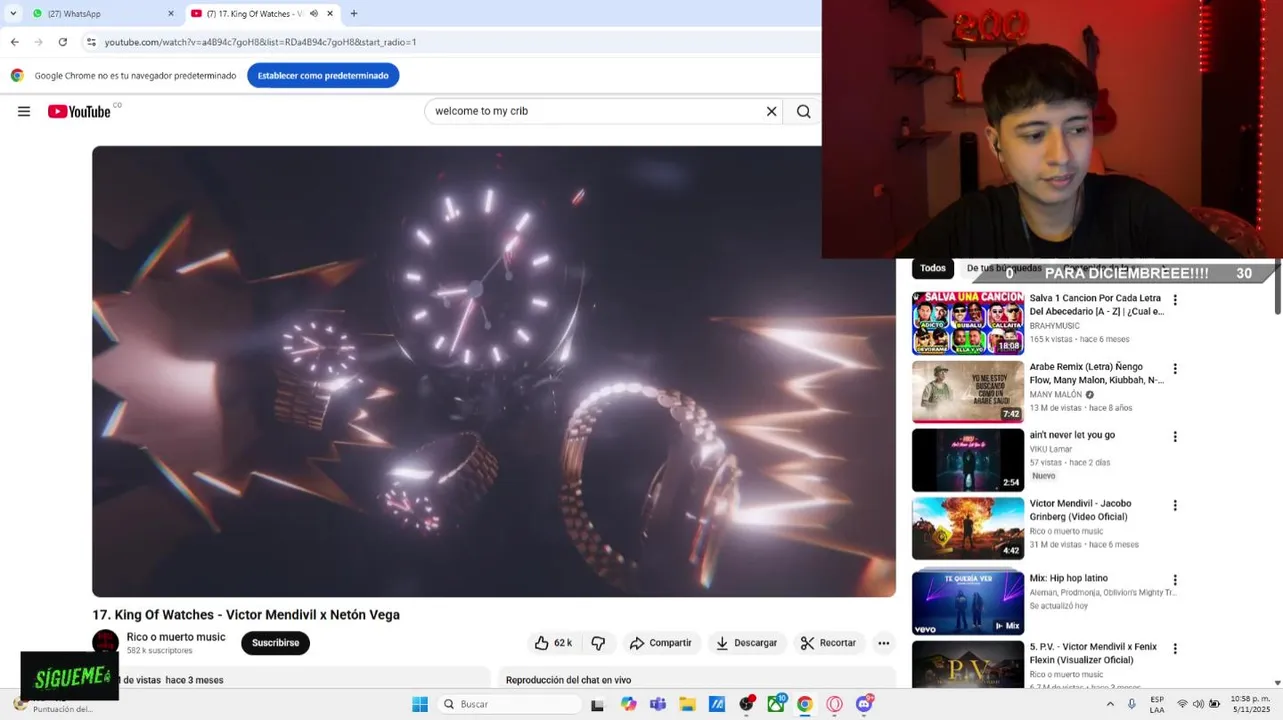Select the Todos filter chip
The image size is (1283, 720).
933,268
